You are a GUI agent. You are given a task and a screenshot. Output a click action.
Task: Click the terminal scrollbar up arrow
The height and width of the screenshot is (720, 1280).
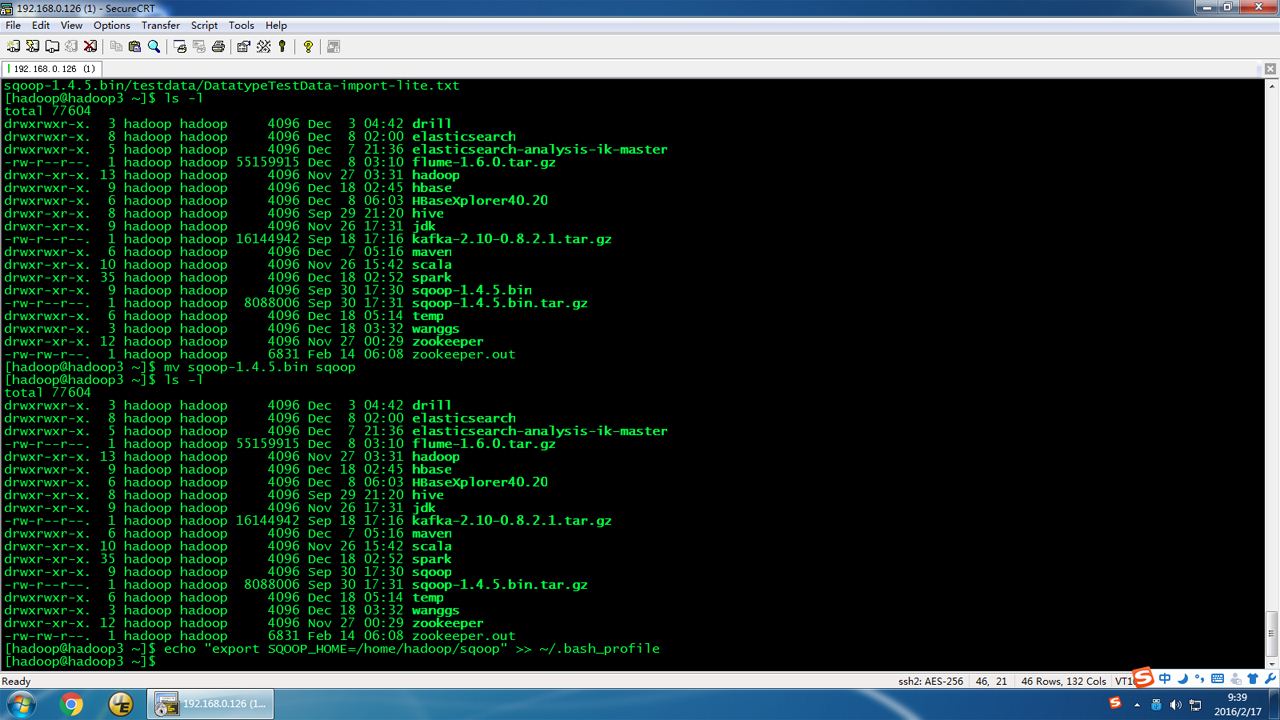coord(1272,86)
